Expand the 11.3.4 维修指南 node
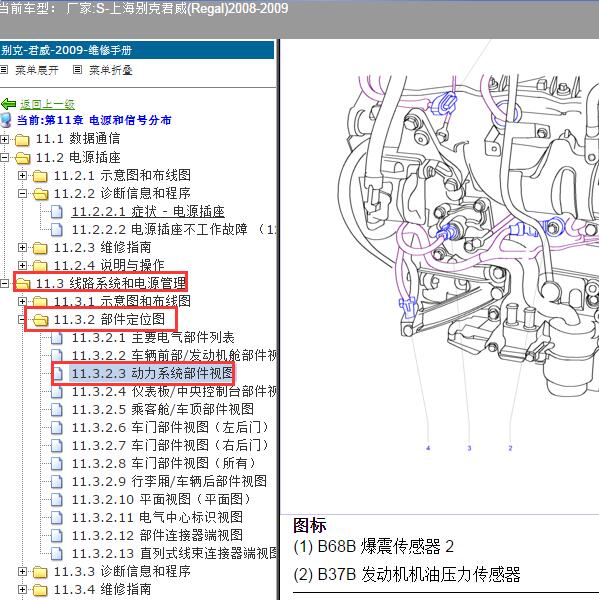The height and width of the screenshot is (600, 599). tap(23, 590)
